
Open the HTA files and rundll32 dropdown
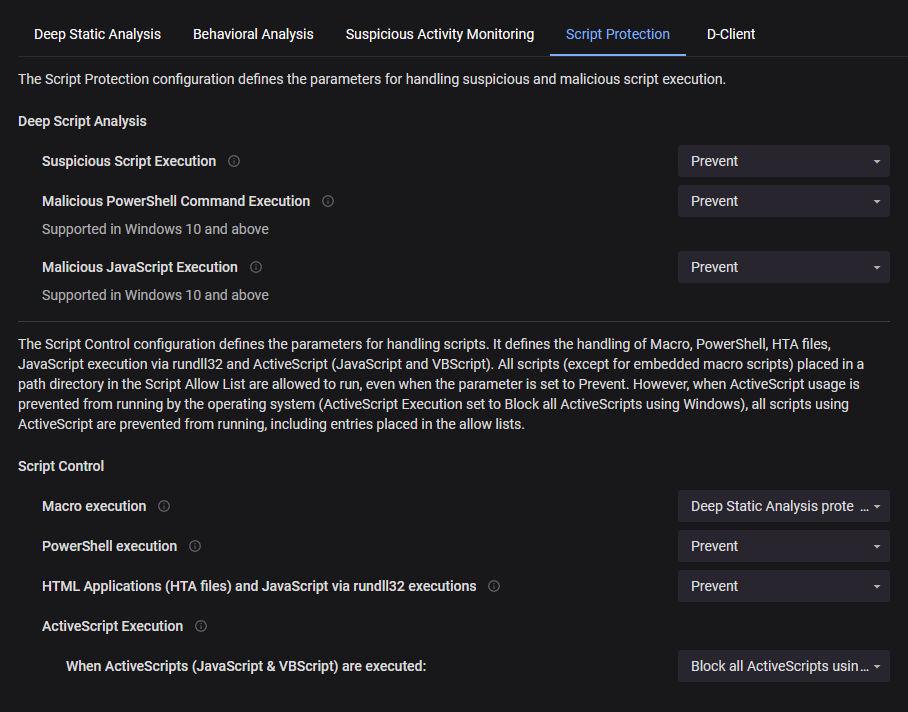783,586
